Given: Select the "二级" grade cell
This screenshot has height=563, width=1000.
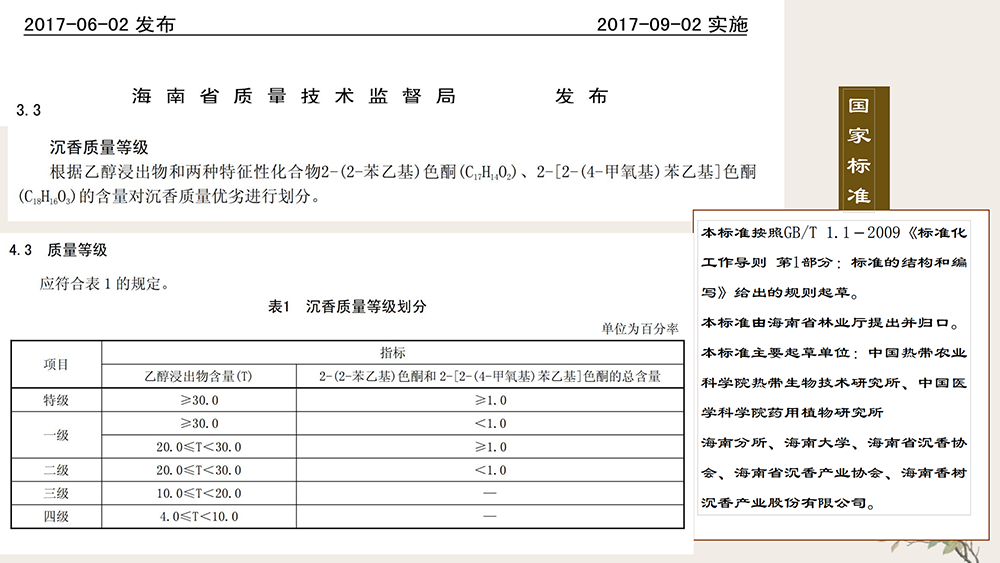Looking at the screenshot, I should (56, 470).
